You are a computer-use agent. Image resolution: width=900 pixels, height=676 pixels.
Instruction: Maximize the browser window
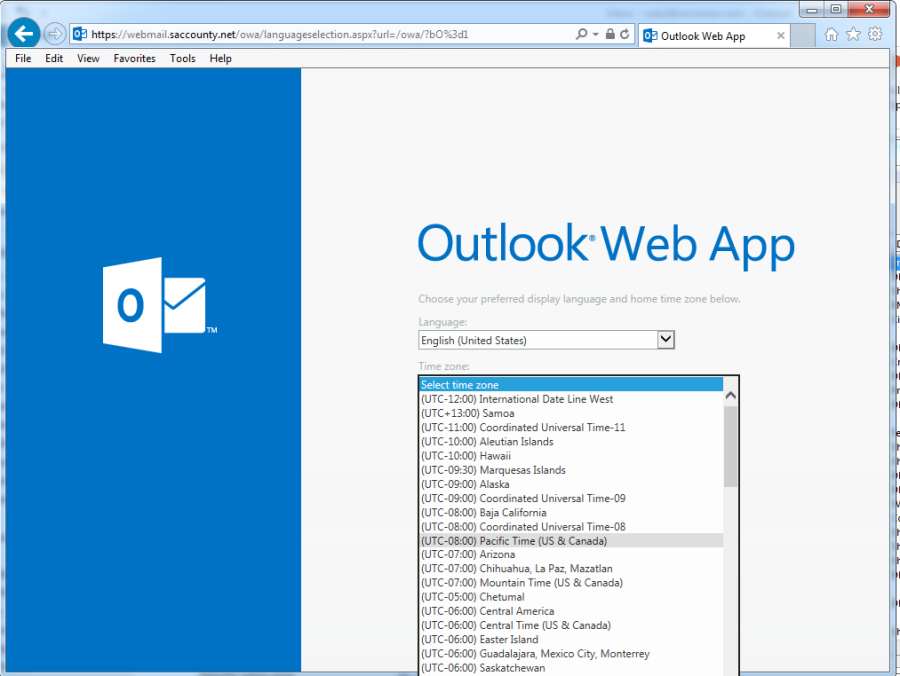[836, 9]
